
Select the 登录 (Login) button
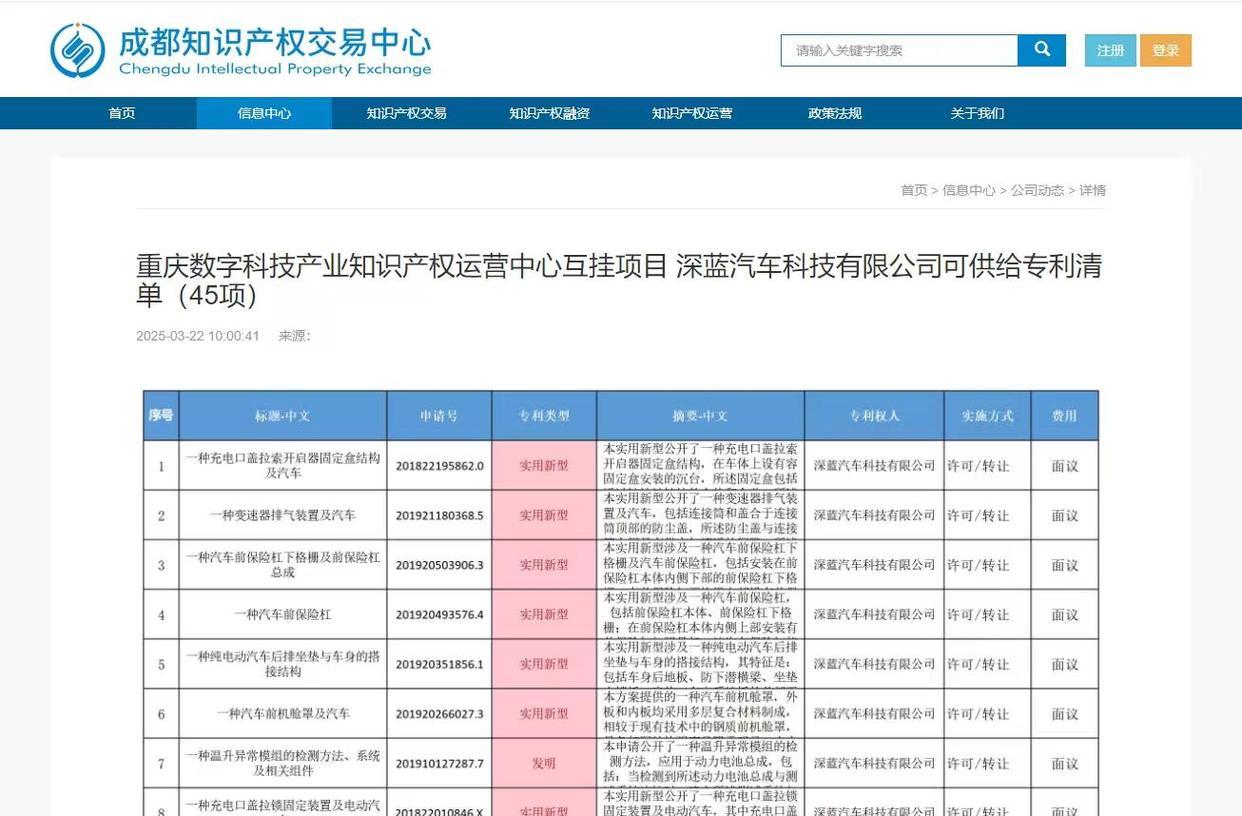tap(1166, 48)
